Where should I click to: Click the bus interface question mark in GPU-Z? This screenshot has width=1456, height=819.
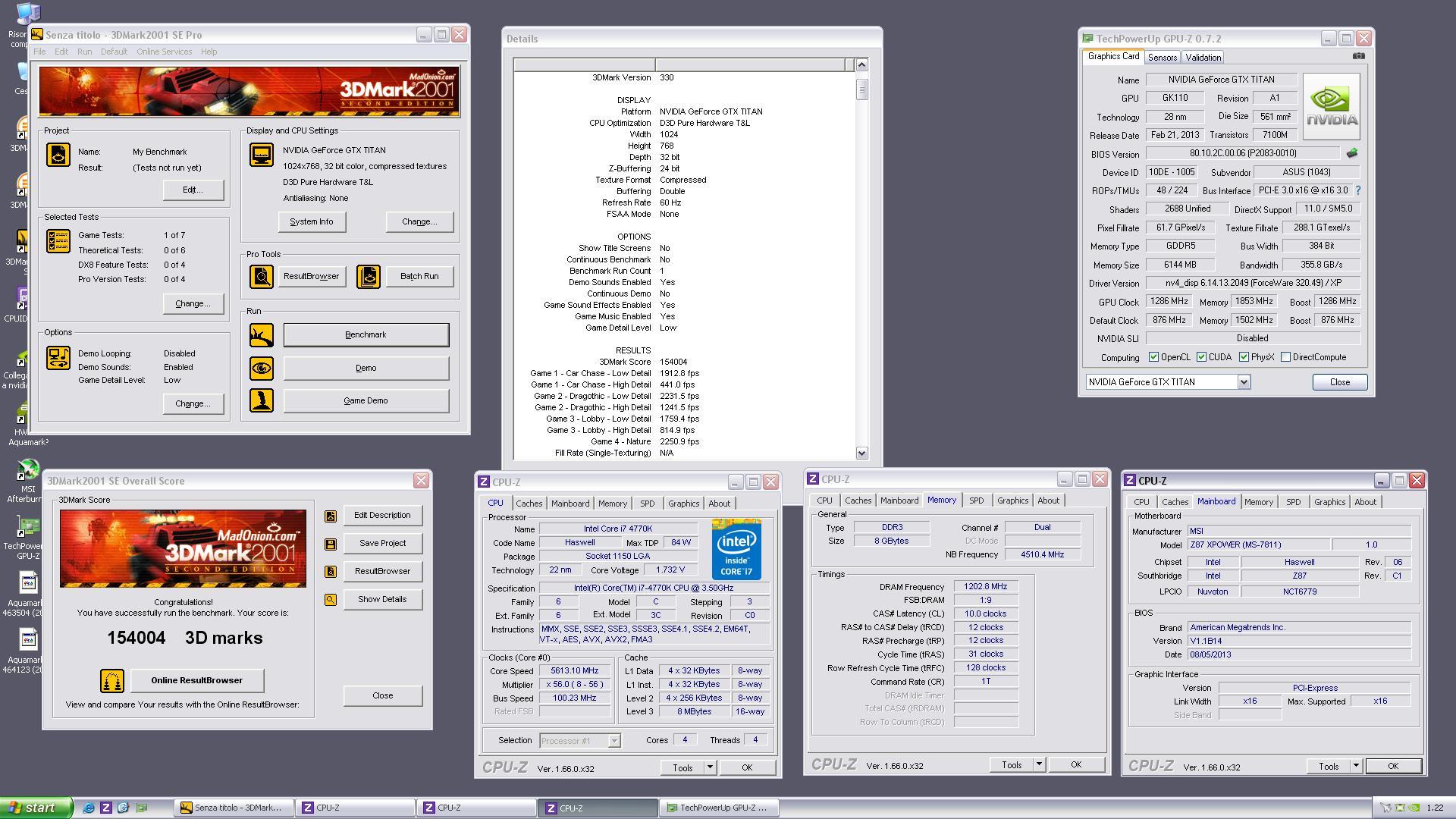point(1357,190)
